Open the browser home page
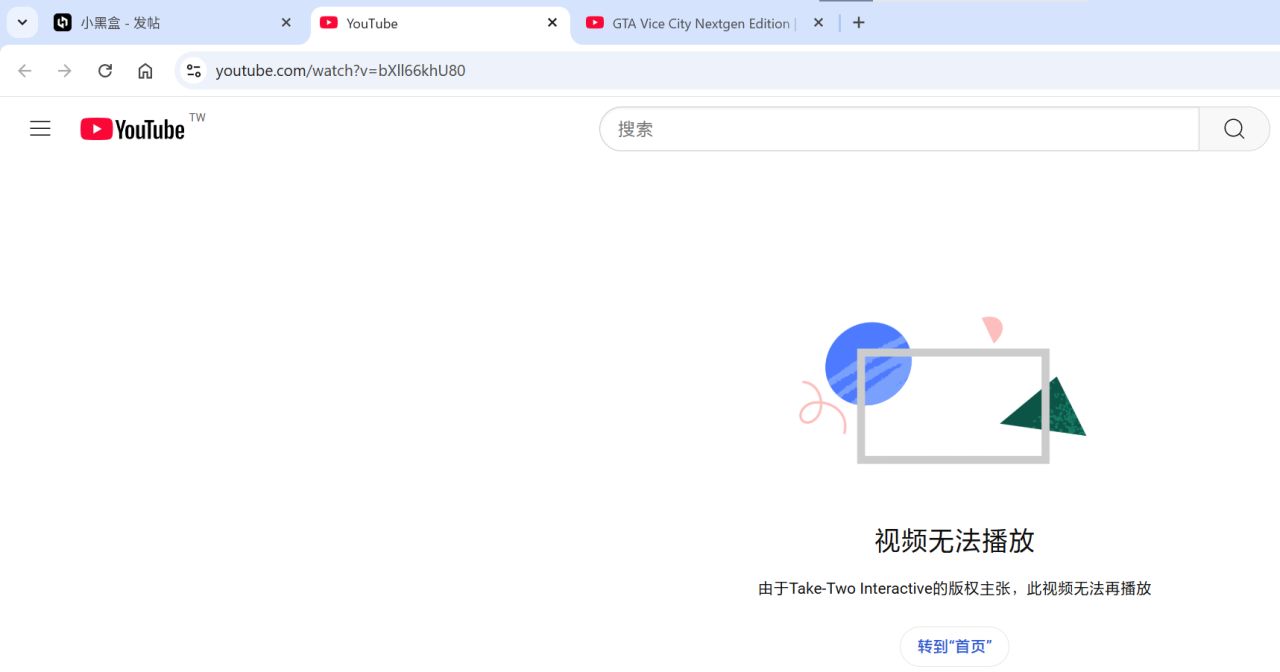This screenshot has height=672, width=1280. click(x=145, y=70)
